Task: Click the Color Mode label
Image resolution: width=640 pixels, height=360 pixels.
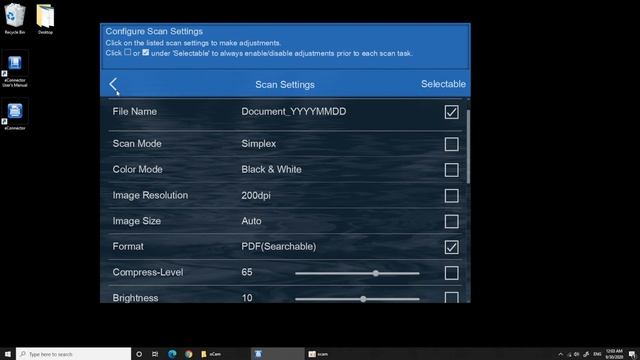Action: pos(138,169)
